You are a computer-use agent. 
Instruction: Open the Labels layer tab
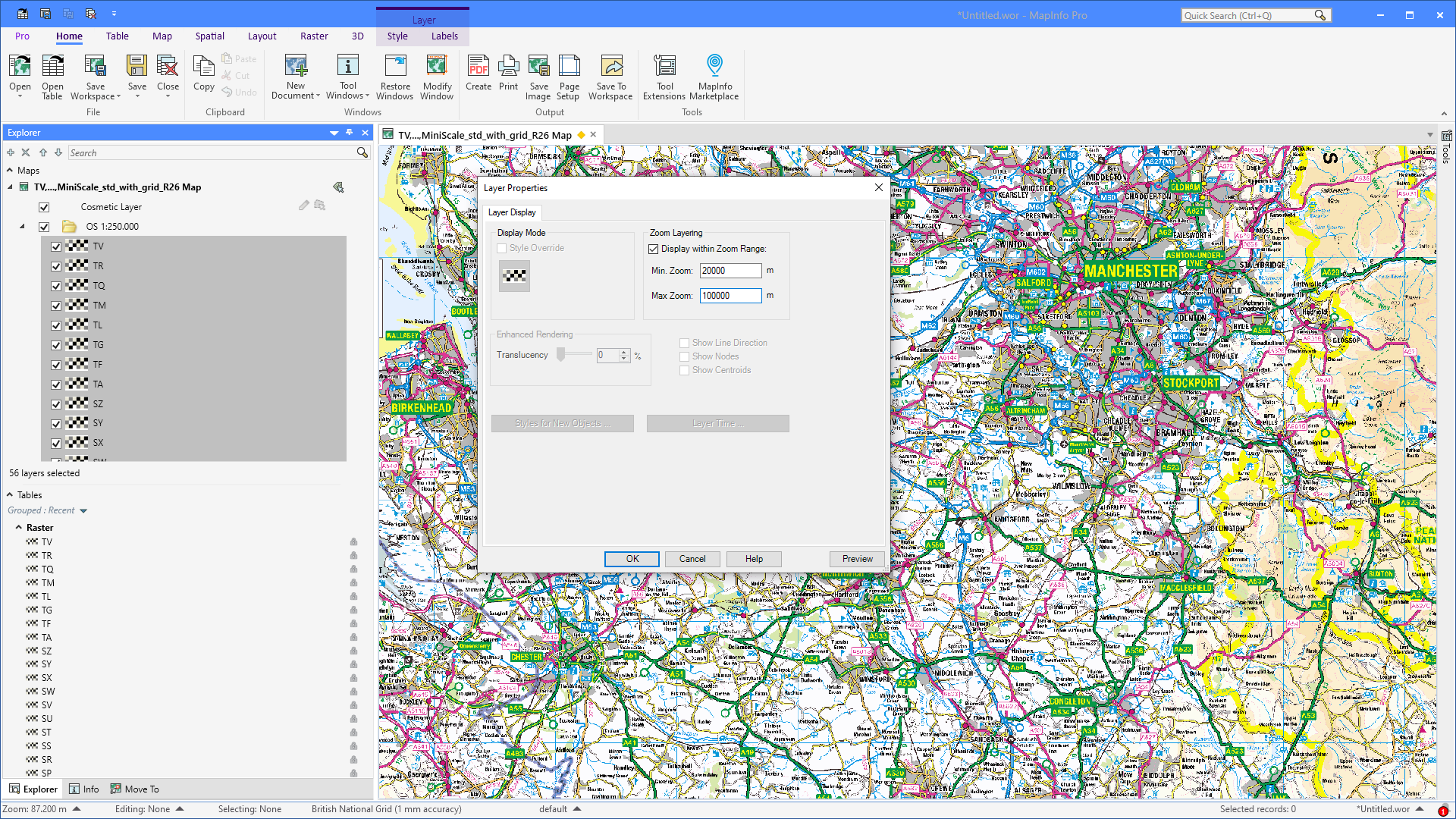pyautogui.click(x=444, y=36)
